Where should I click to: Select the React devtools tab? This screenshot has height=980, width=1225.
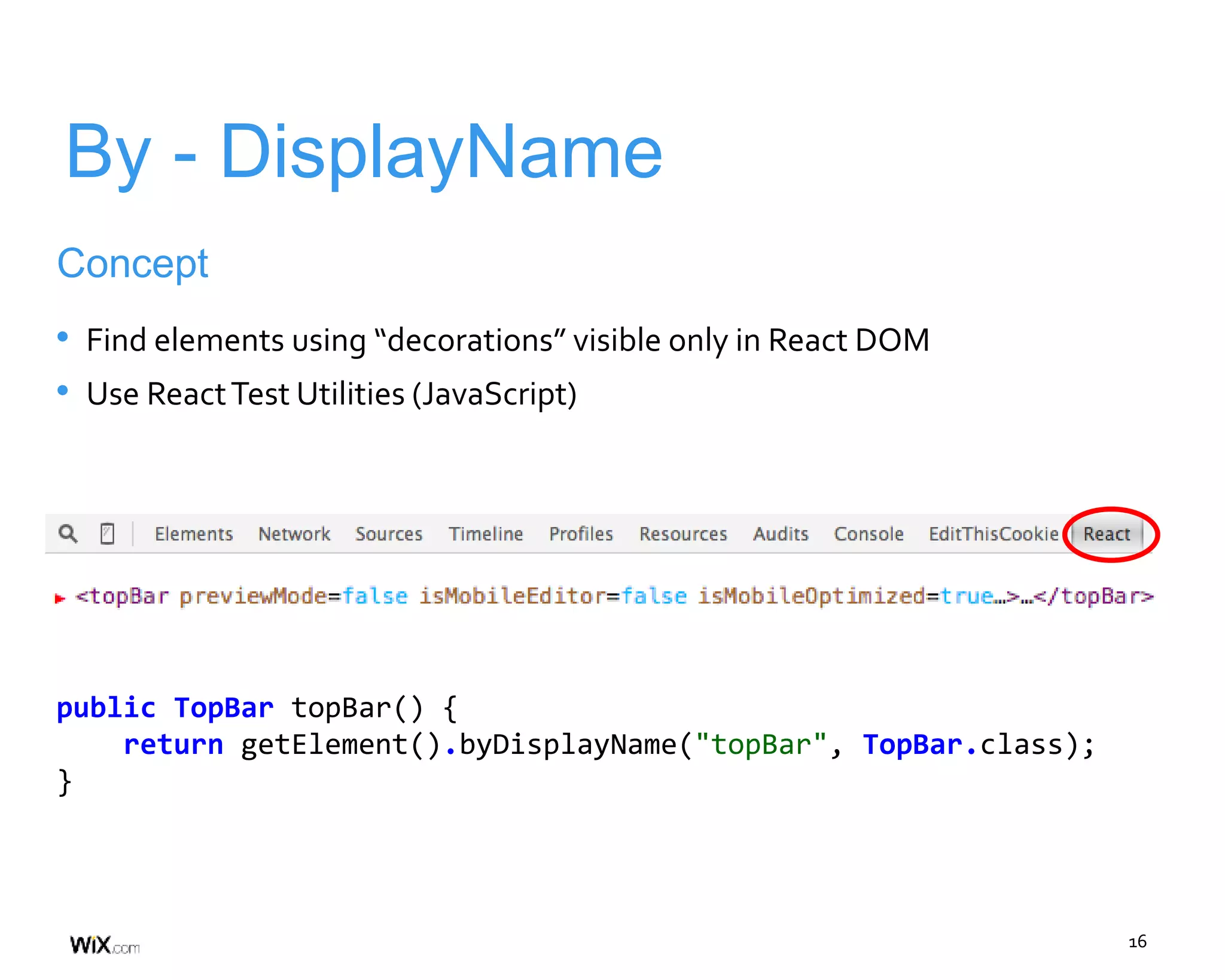(1107, 534)
